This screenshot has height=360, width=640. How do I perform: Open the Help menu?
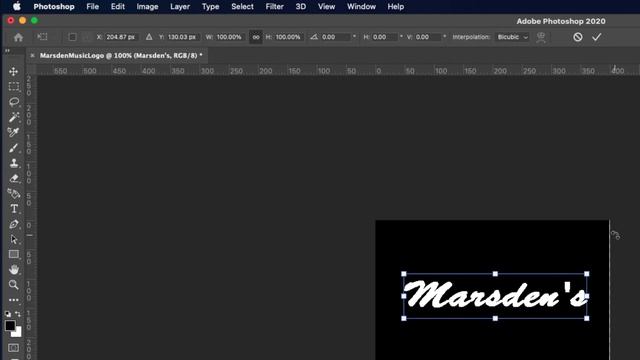click(x=396, y=7)
